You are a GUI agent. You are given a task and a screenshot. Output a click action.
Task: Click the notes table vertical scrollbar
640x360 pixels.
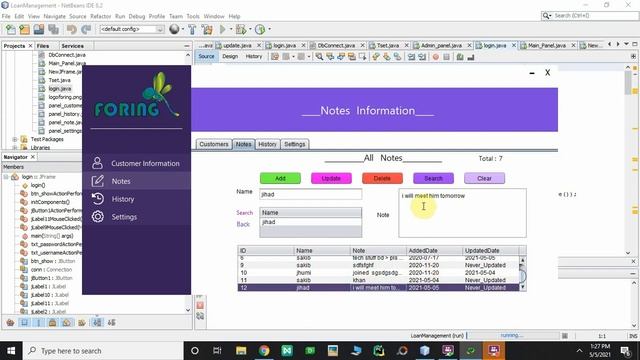point(522,273)
